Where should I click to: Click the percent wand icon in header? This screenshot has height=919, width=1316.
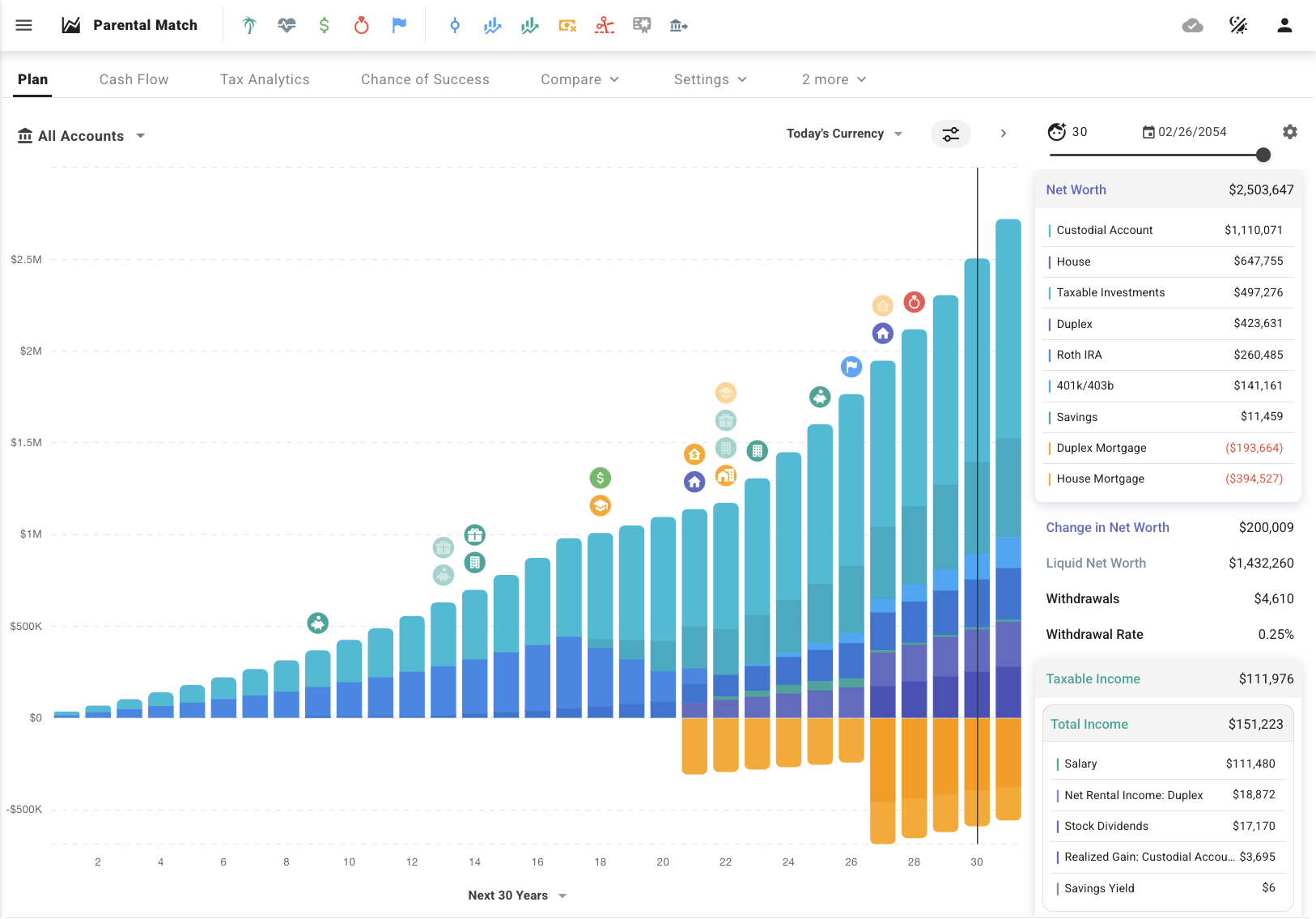pyautogui.click(x=1238, y=25)
